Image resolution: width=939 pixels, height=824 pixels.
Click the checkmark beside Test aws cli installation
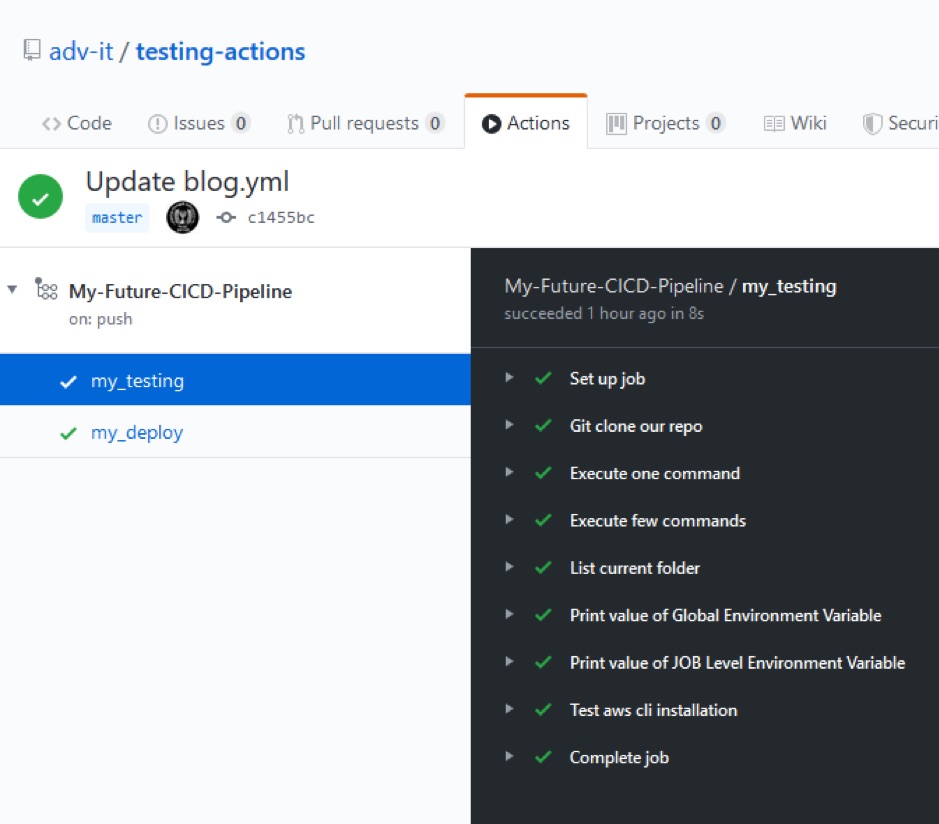[x=543, y=710]
